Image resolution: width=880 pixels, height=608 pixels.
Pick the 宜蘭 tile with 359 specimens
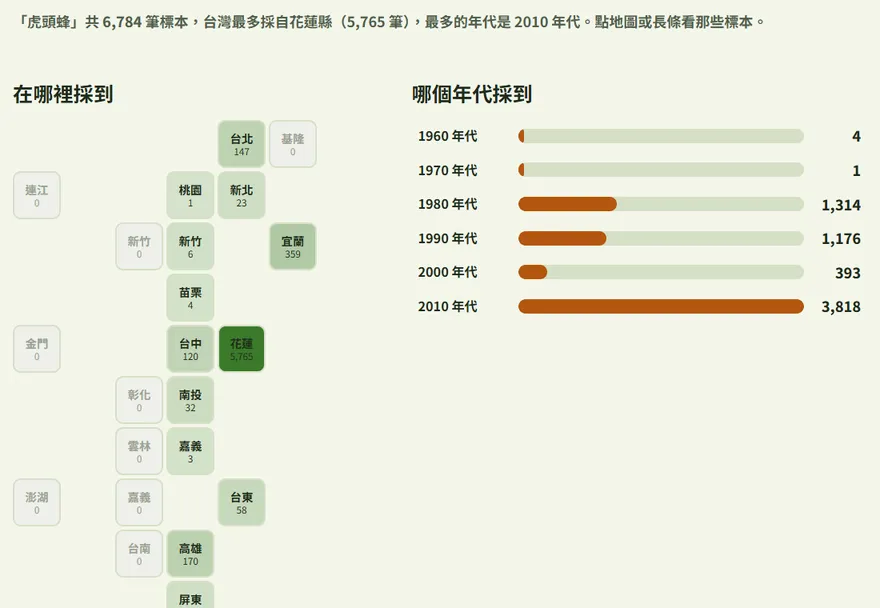pyautogui.click(x=292, y=246)
